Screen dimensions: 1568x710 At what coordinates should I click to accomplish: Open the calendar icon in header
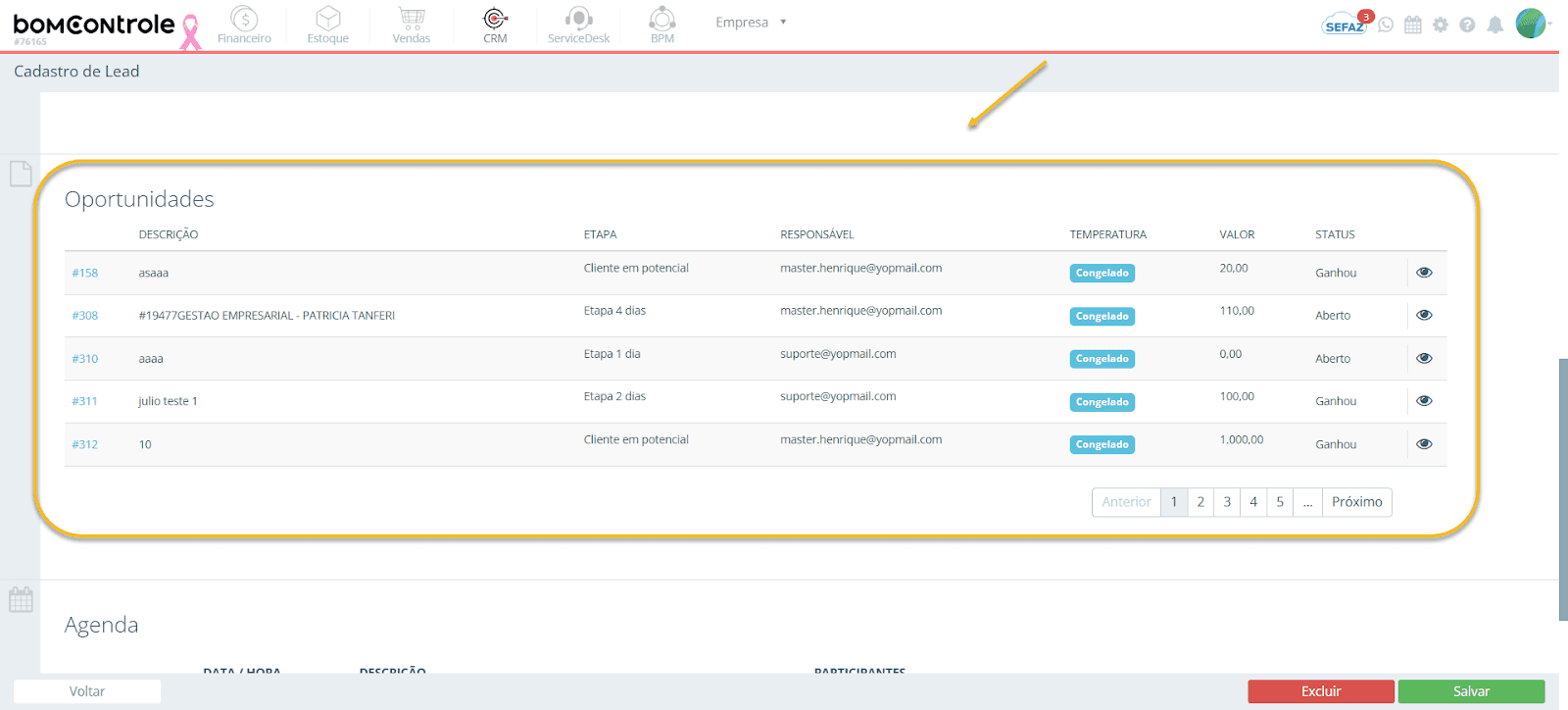(1412, 25)
